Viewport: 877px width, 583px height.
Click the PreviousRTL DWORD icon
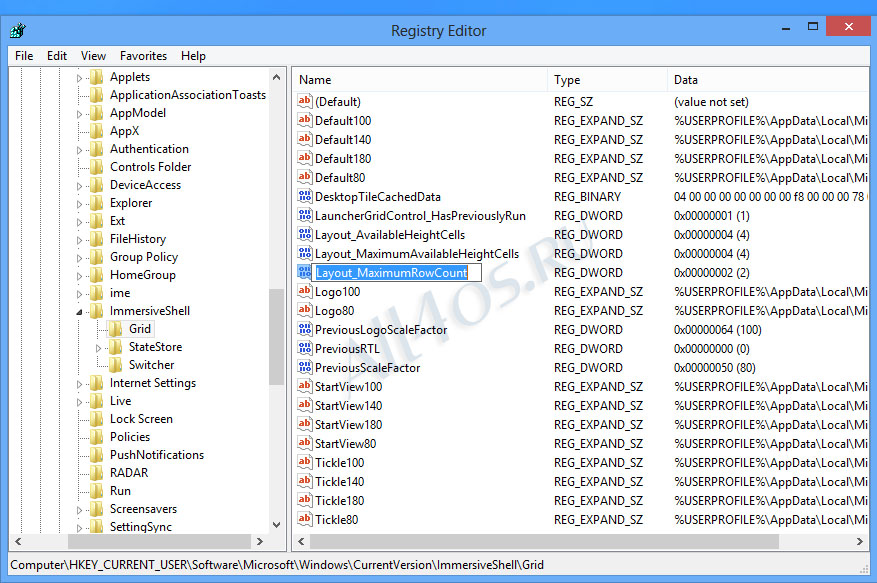305,349
